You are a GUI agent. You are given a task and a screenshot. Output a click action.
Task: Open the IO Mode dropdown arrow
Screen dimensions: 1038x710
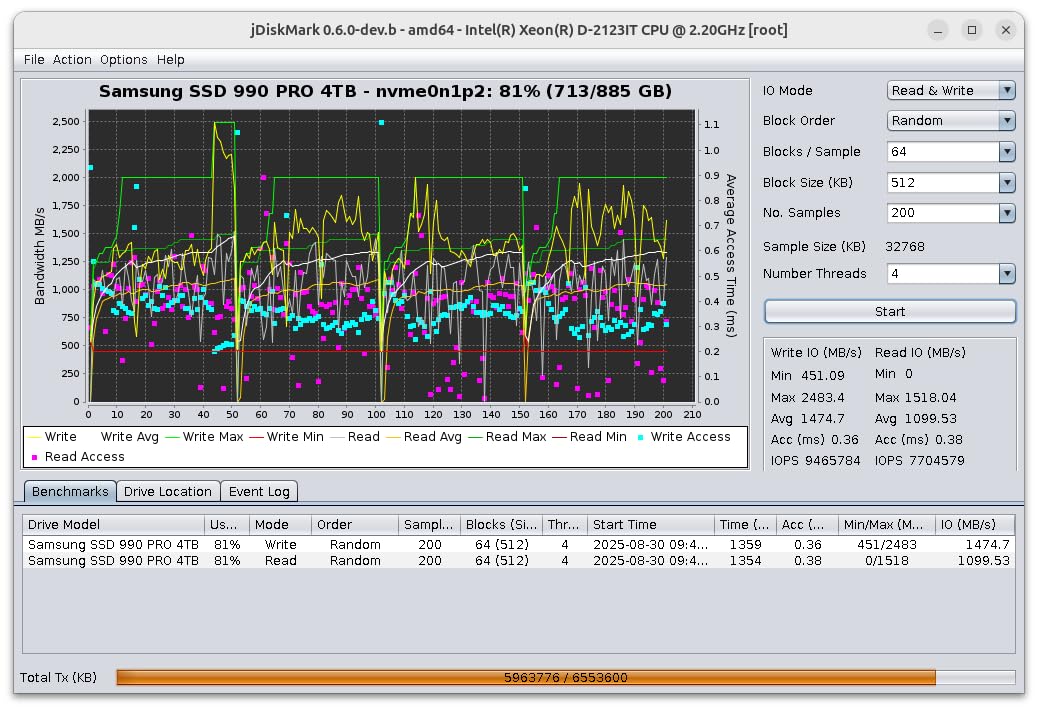click(1007, 90)
